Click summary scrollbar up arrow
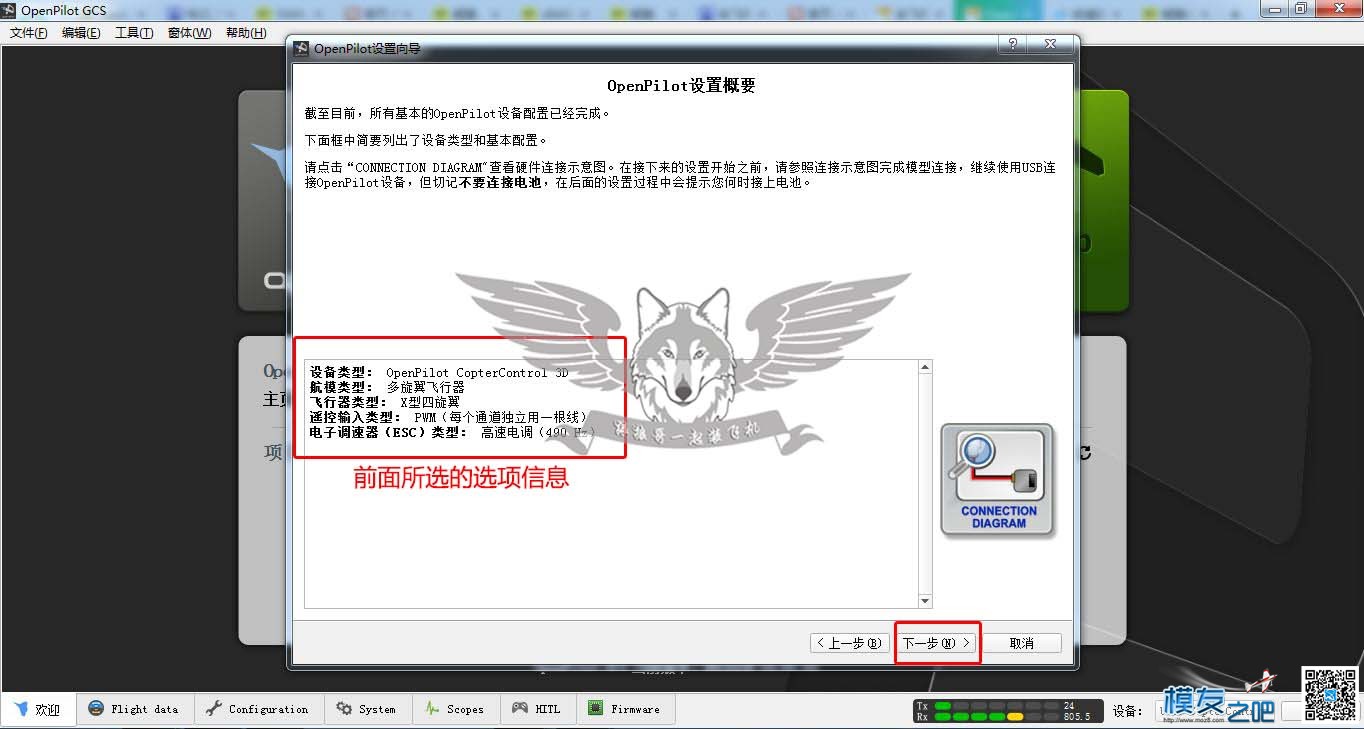The image size is (1364, 729). [x=925, y=368]
